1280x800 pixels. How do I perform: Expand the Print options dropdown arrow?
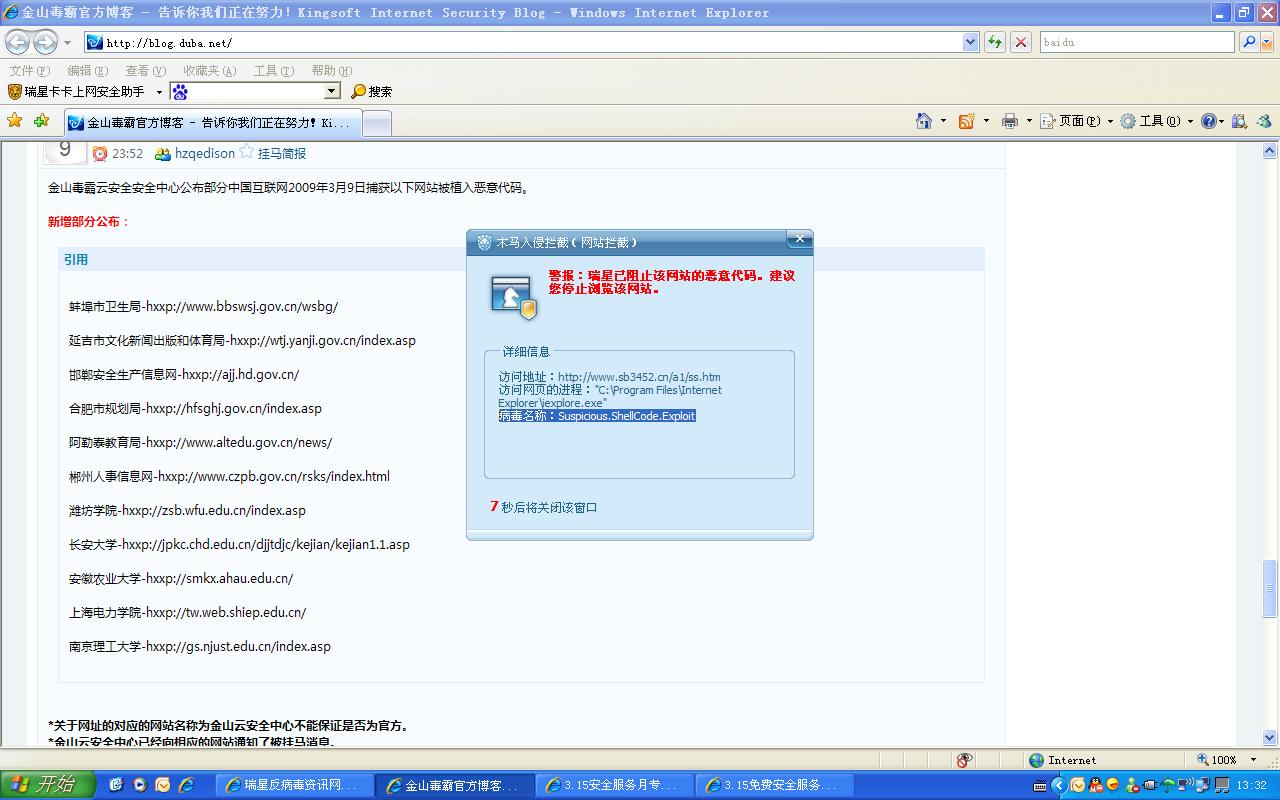pyautogui.click(x=1029, y=121)
